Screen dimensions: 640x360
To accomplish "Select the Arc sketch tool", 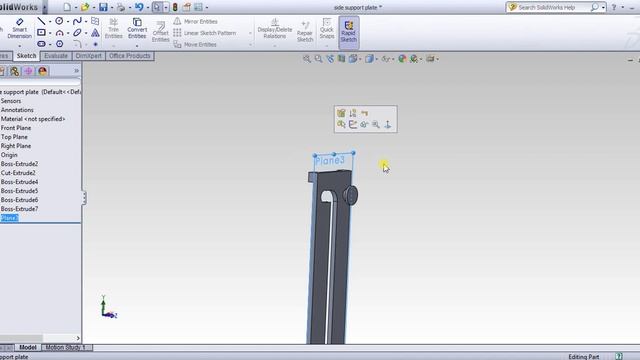I will tap(59, 32).
